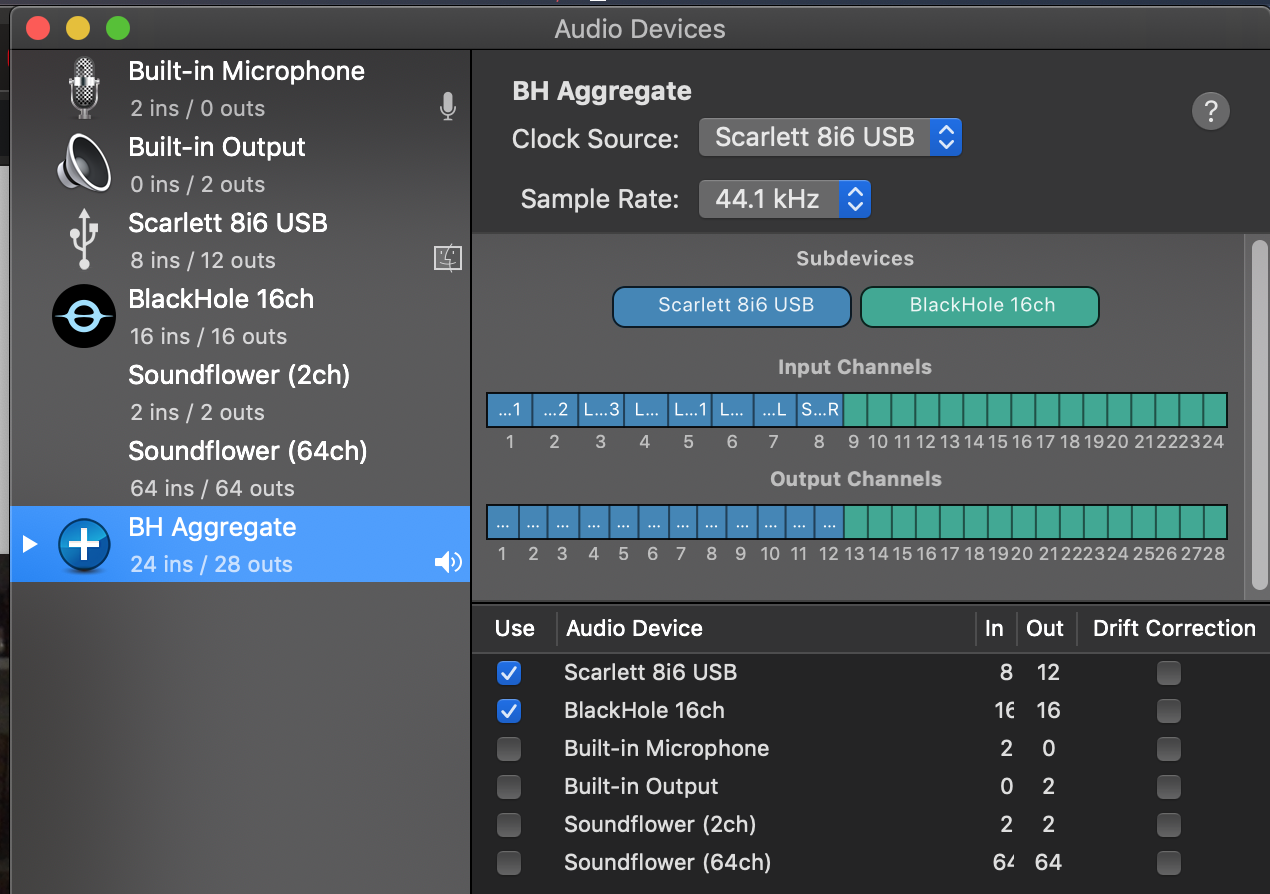
Task: Enable Use checkbox for Built-in Output
Action: tap(509, 787)
